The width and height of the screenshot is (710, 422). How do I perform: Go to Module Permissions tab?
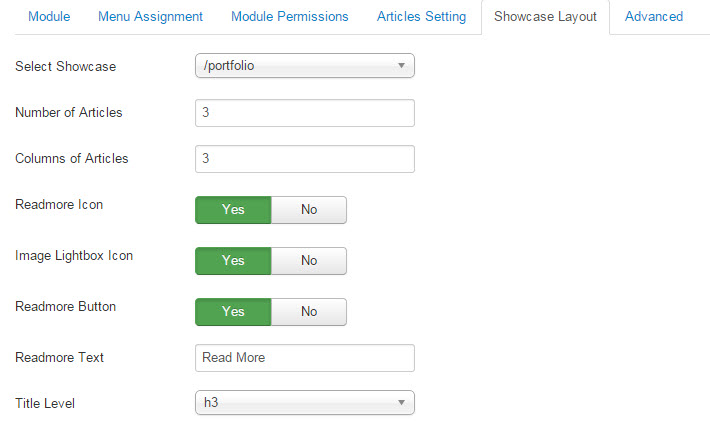(289, 17)
